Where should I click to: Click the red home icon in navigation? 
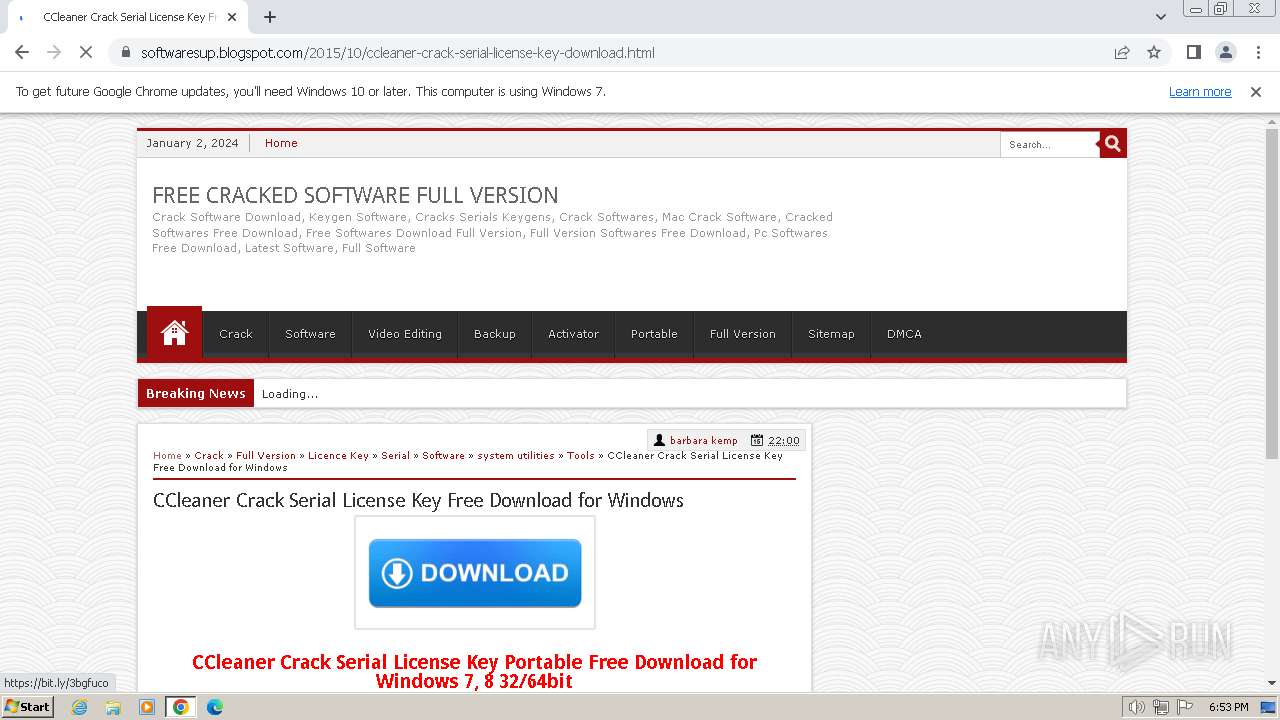point(174,333)
